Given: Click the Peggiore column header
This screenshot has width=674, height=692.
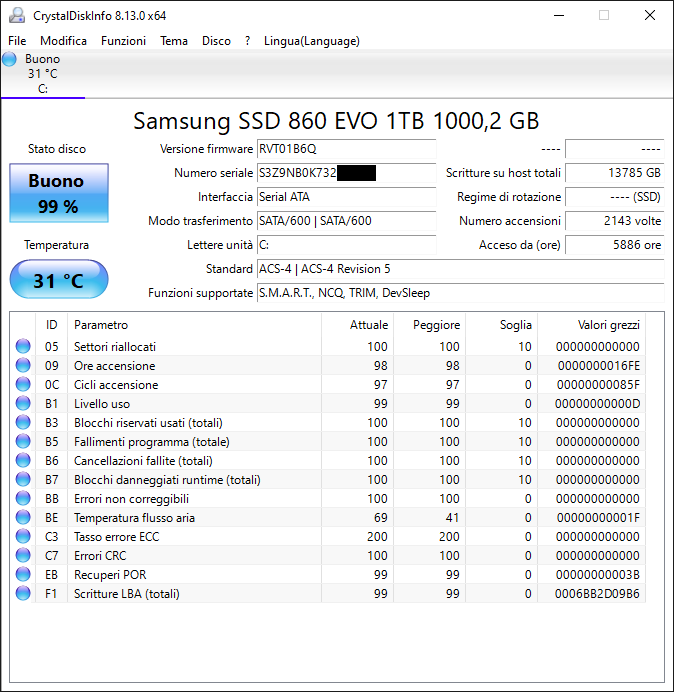Looking at the screenshot, I should 429,325.
